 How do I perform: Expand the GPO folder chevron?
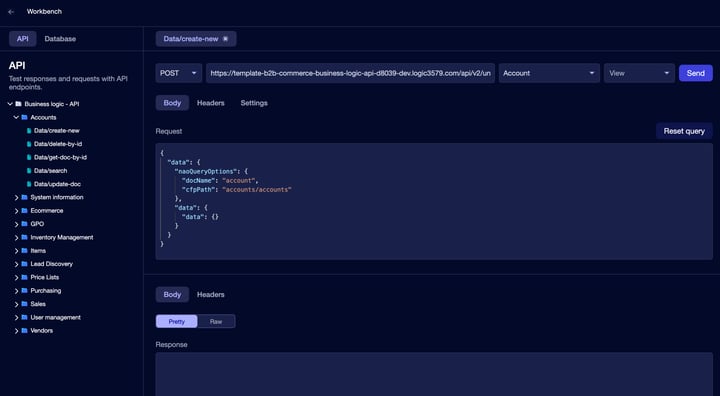[16, 224]
